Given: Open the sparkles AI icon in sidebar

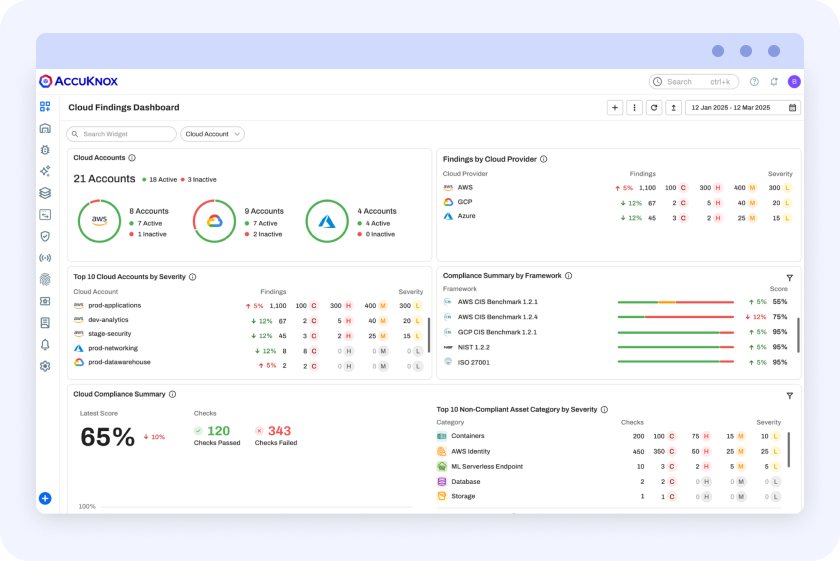Looking at the screenshot, I should (x=45, y=171).
